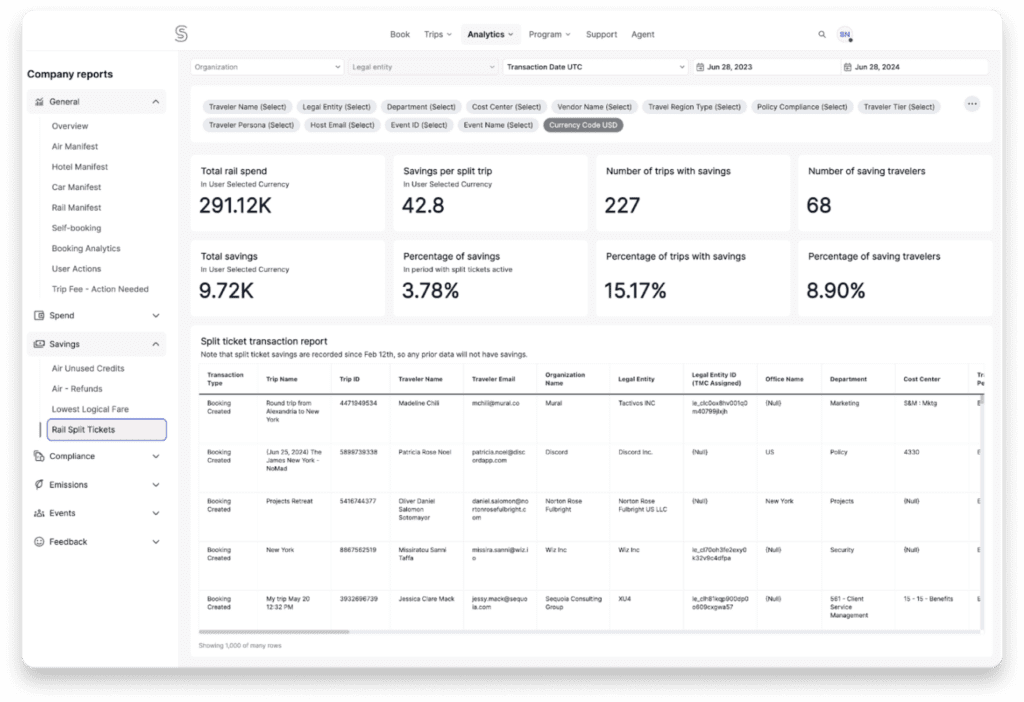Click the three-dots more filters icon
The image size is (1024, 702).
971,104
